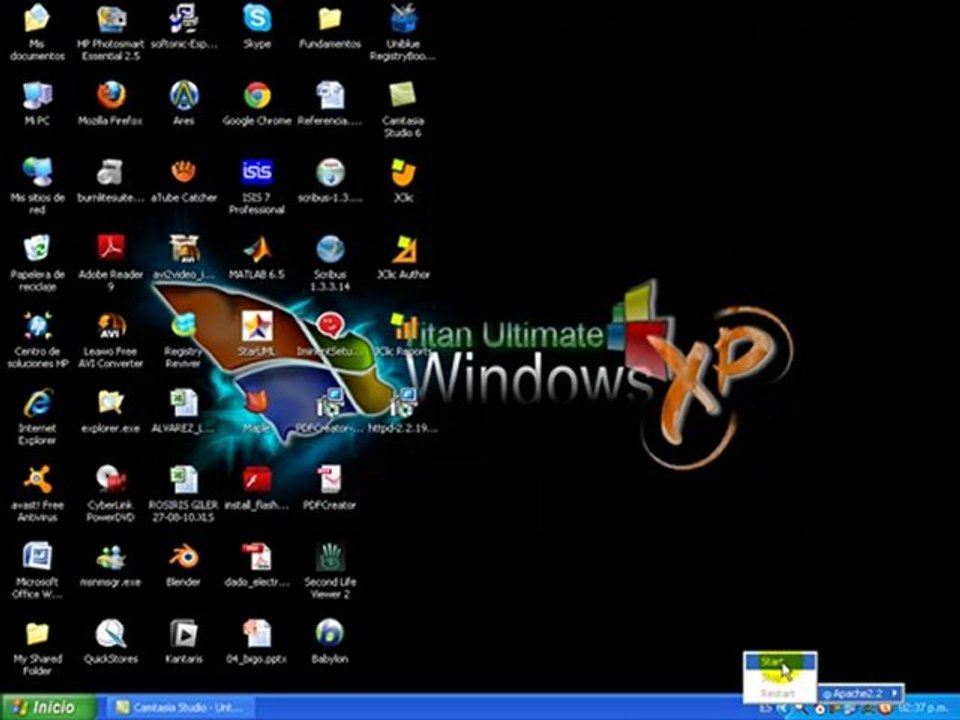The height and width of the screenshot is (720, 960).
Task: Open Mis sitios de red icon
Action: (x=37, y=186)
